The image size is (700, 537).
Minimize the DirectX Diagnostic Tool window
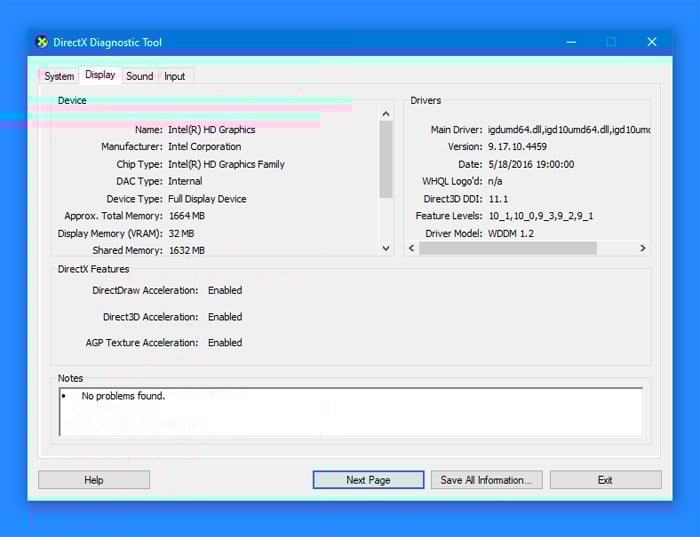(571, 42)
